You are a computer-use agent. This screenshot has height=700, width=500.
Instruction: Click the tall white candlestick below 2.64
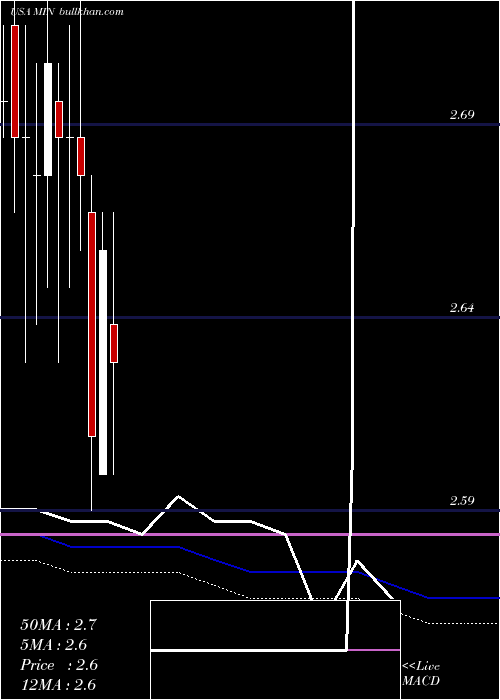click(103, 362)
